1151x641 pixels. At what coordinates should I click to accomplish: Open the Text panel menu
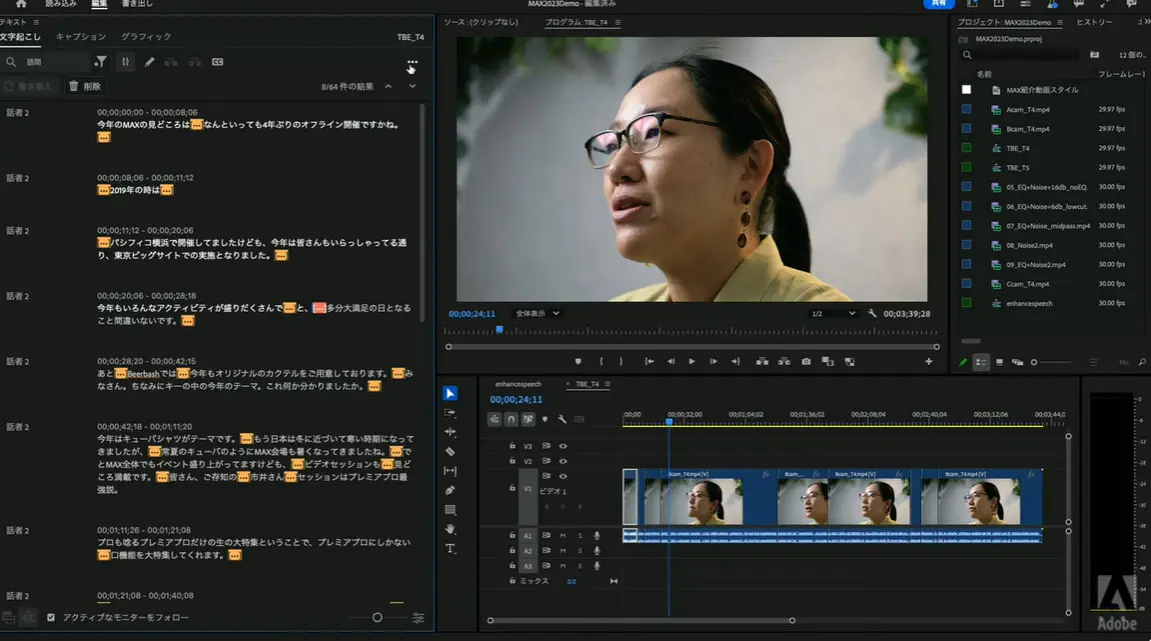(36, 22)
